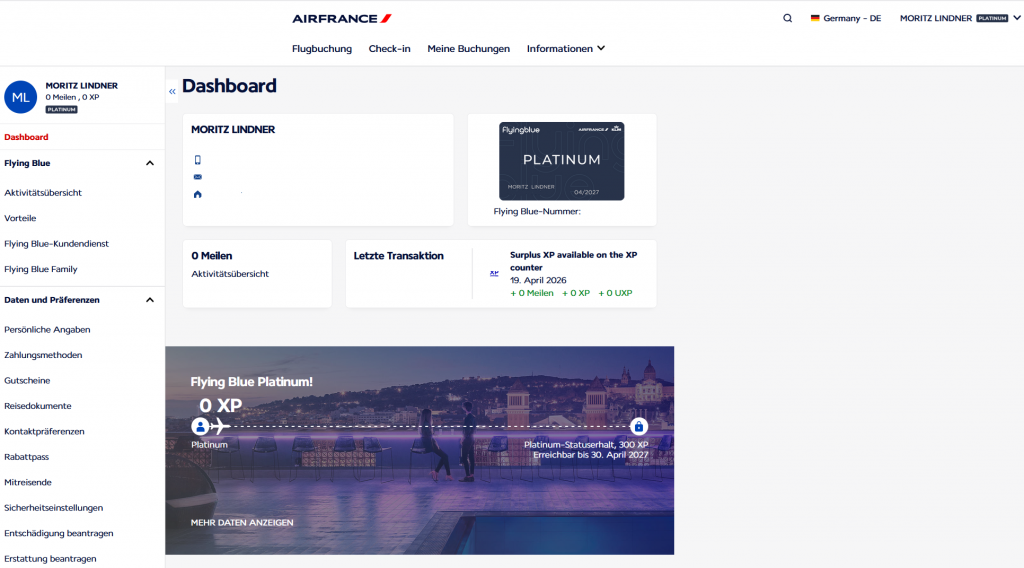The width and height of the screenshot is (1024, 568).
Task: Open the Germany - DE language selector
Action: [846, 18]
